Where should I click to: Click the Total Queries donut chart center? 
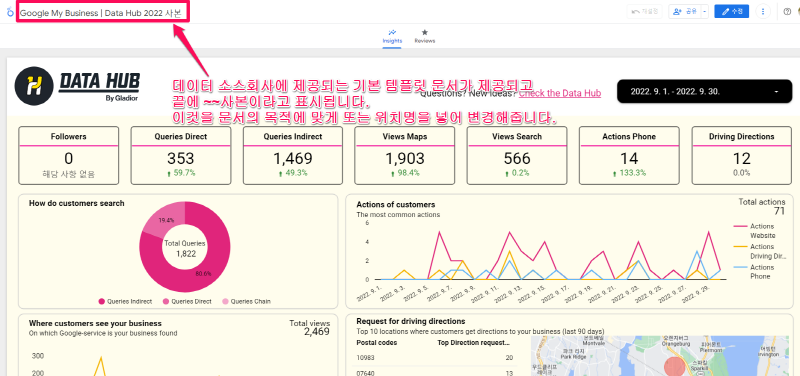pos(185,248)
